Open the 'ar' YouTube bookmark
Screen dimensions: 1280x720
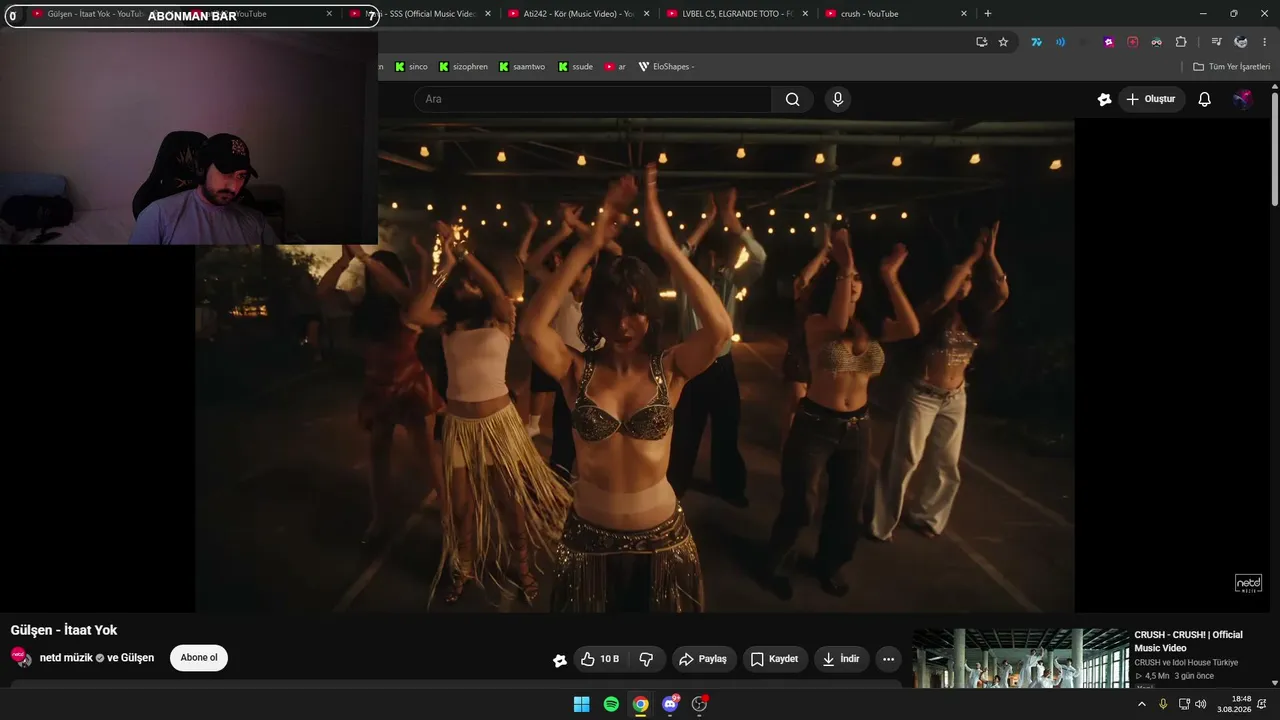tap(615, 67)
